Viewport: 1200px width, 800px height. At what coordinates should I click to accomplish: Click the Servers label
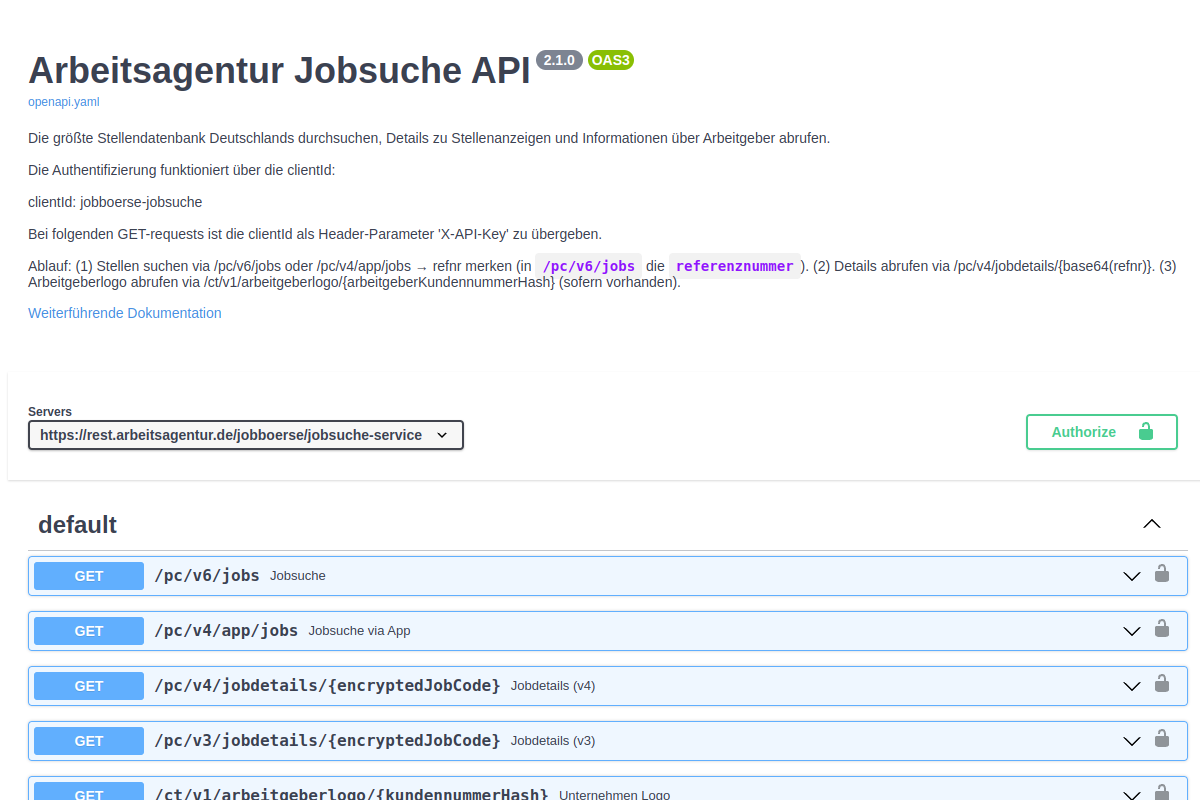point(50,412)
